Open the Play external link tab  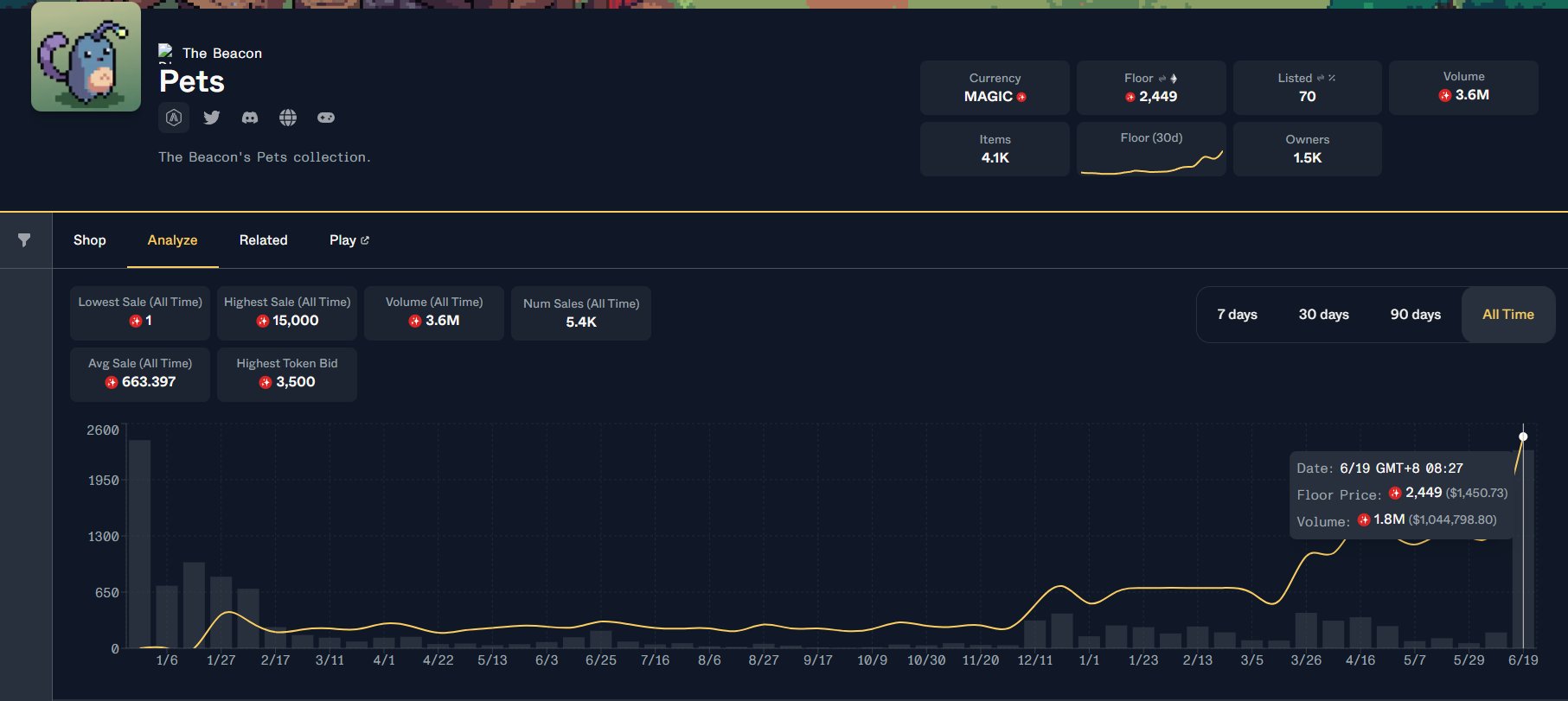click(x=349, y=240)
